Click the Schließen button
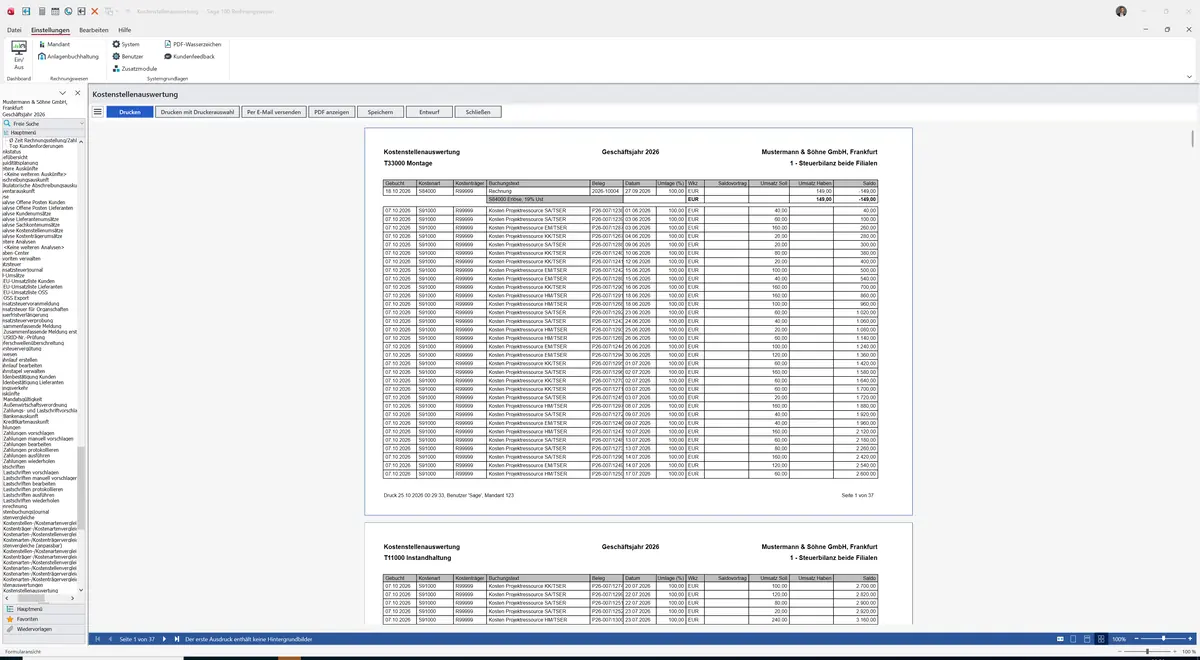The width and height of the screenshot is (1200, 660). 478,112
